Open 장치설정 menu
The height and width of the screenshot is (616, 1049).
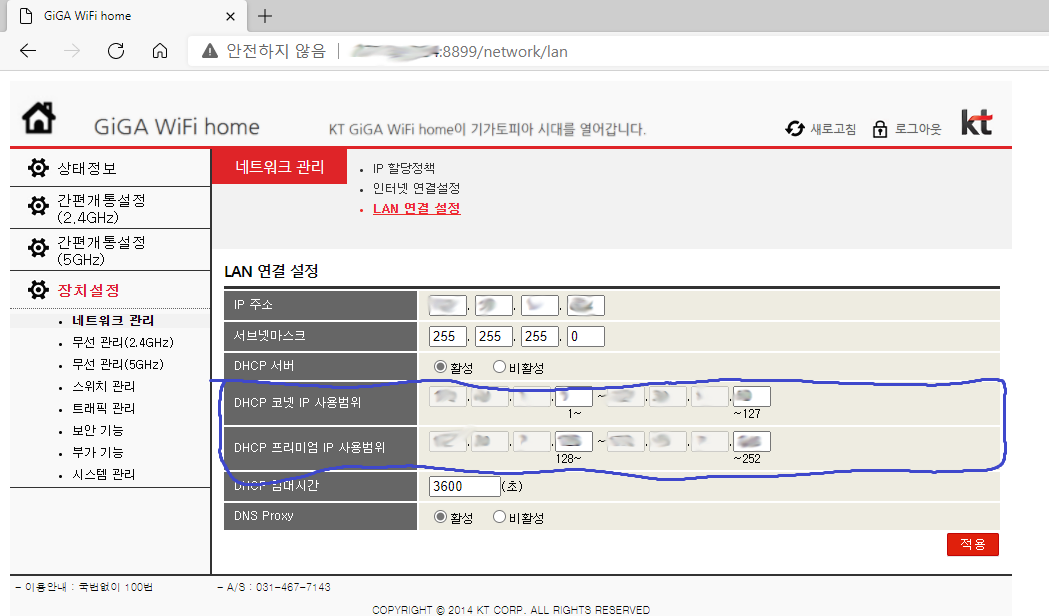[88, 290]
